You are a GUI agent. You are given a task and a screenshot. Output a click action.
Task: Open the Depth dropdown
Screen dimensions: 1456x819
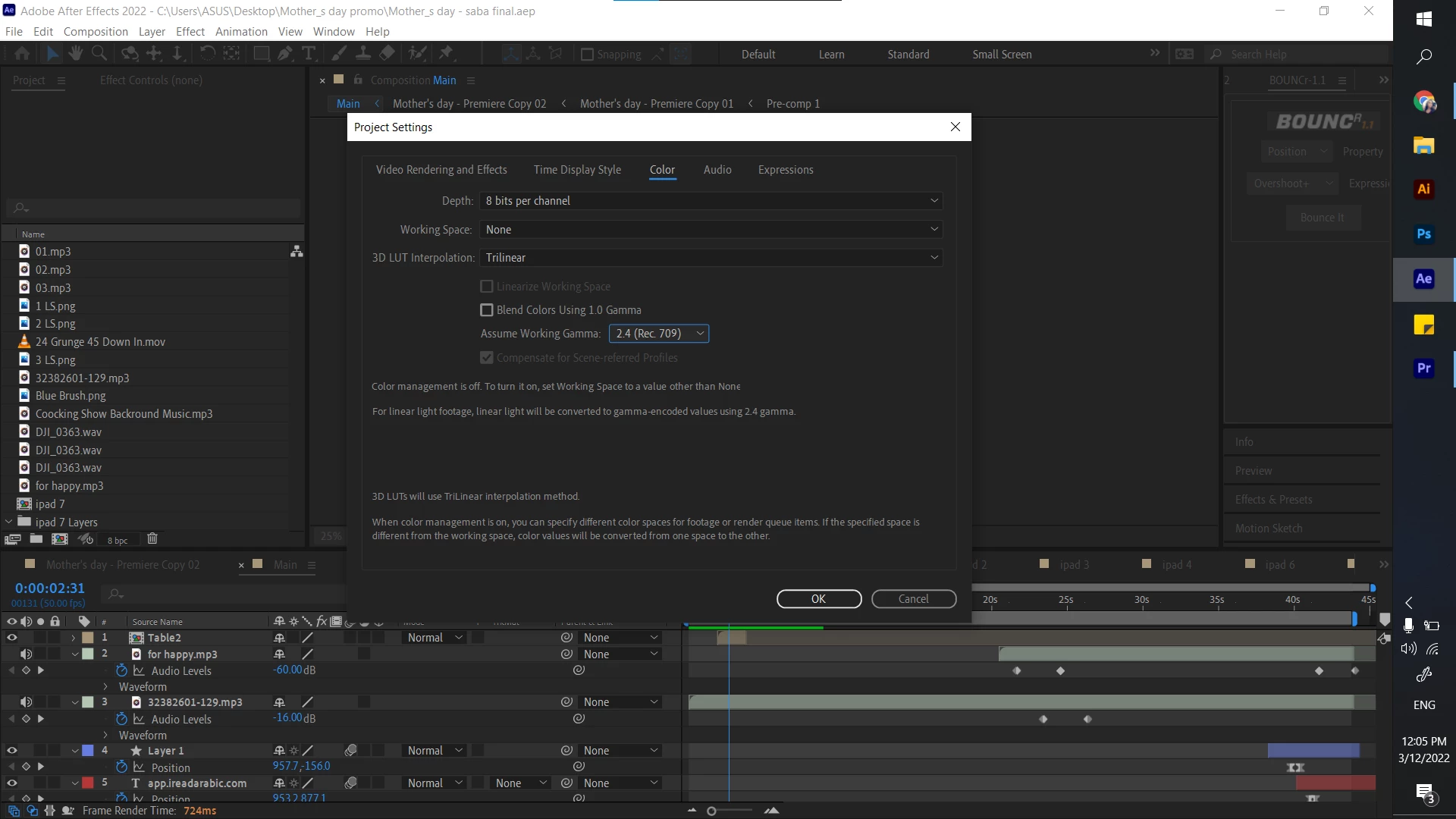[x=711, y=201]
